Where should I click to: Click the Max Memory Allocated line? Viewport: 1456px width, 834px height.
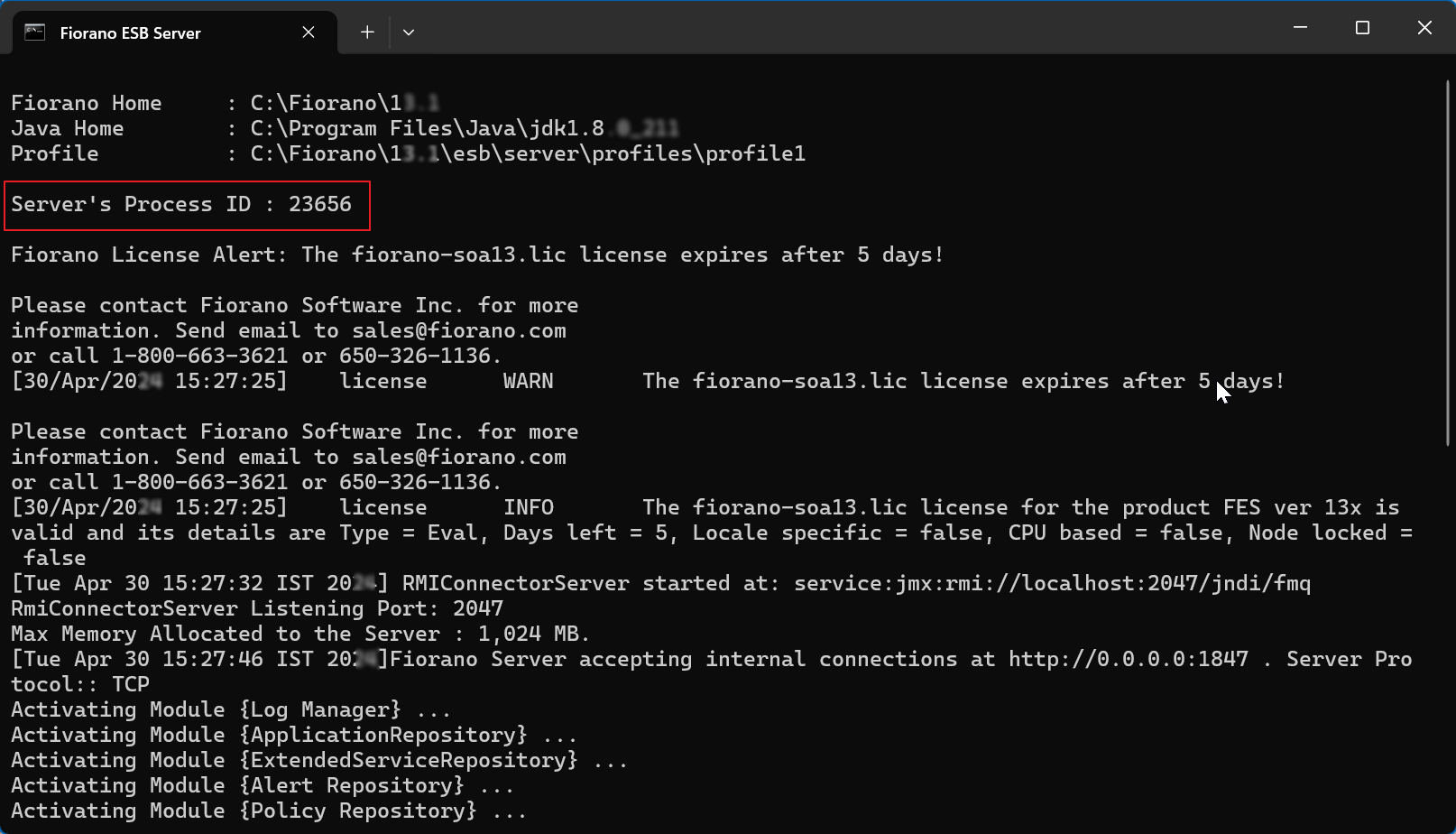[300, 635]
